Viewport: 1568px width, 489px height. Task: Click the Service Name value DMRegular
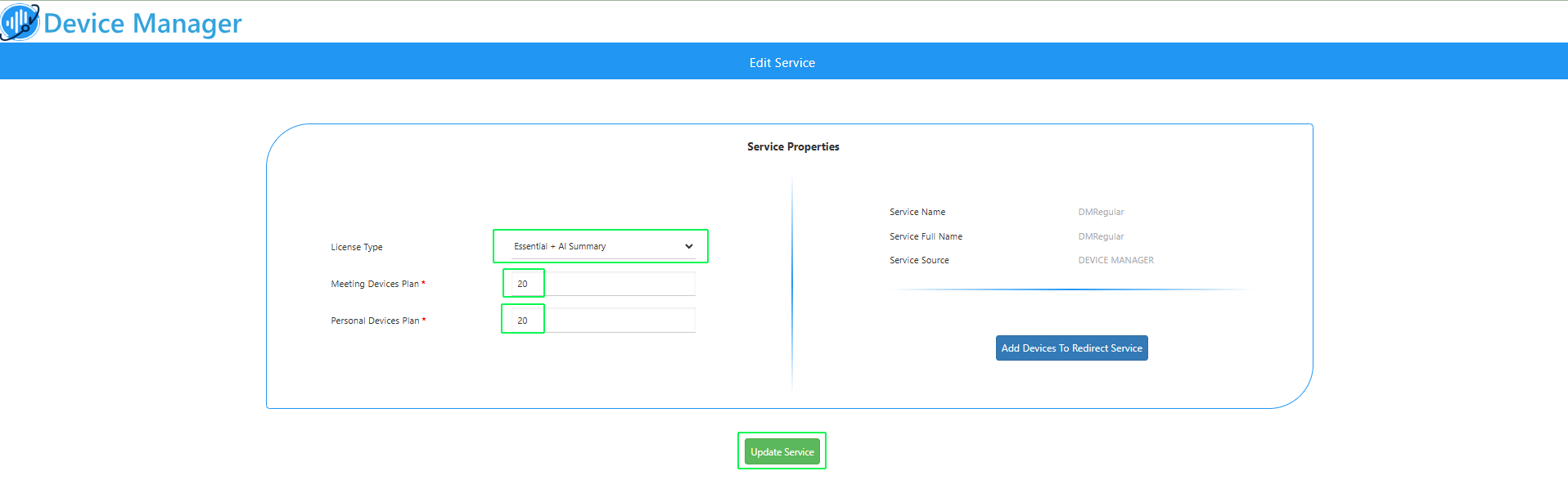pos(1101,212)
